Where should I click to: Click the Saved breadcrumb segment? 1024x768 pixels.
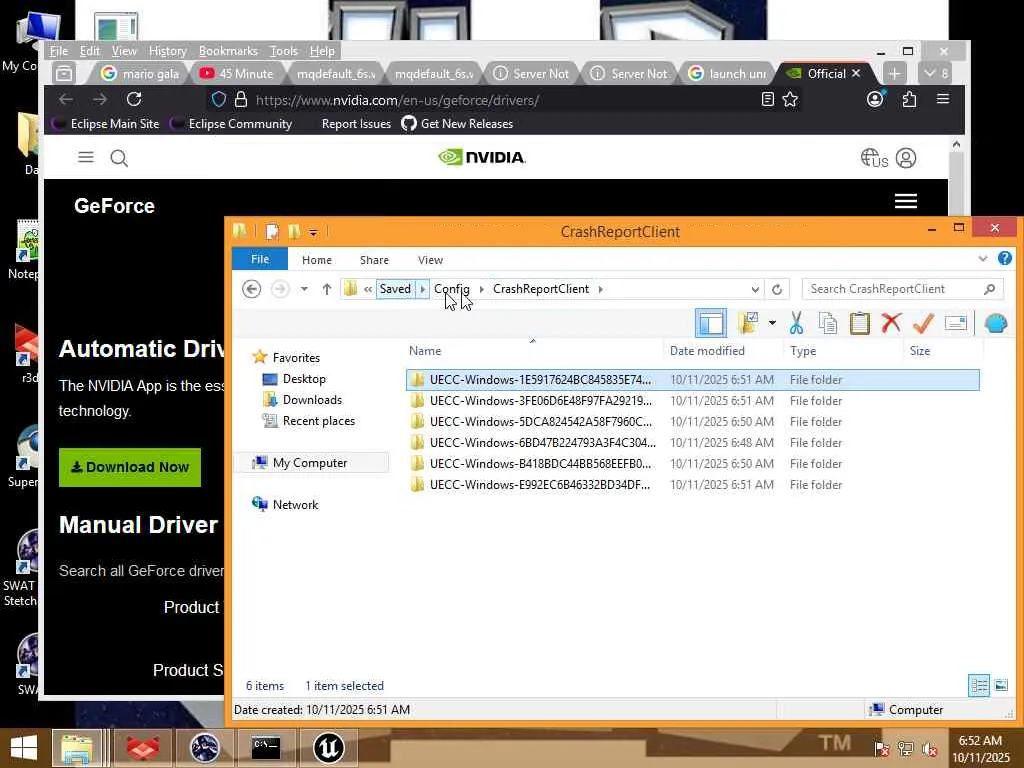(x=395, y=289)
